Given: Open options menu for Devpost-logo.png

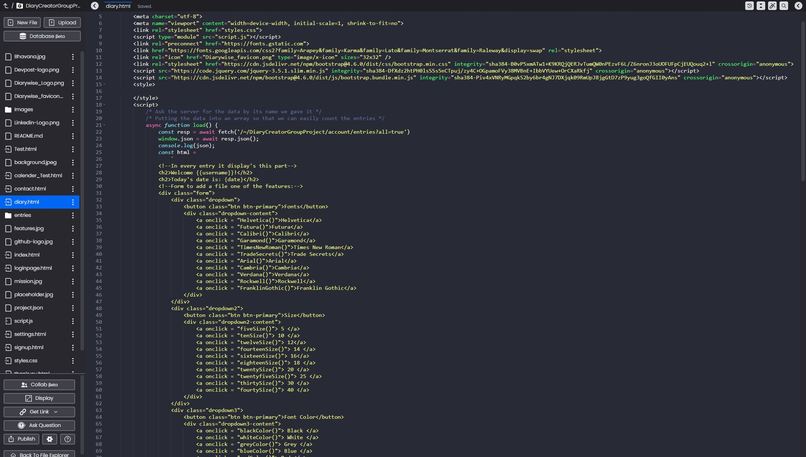Looking at the screenshot, I should pos(73,70).
